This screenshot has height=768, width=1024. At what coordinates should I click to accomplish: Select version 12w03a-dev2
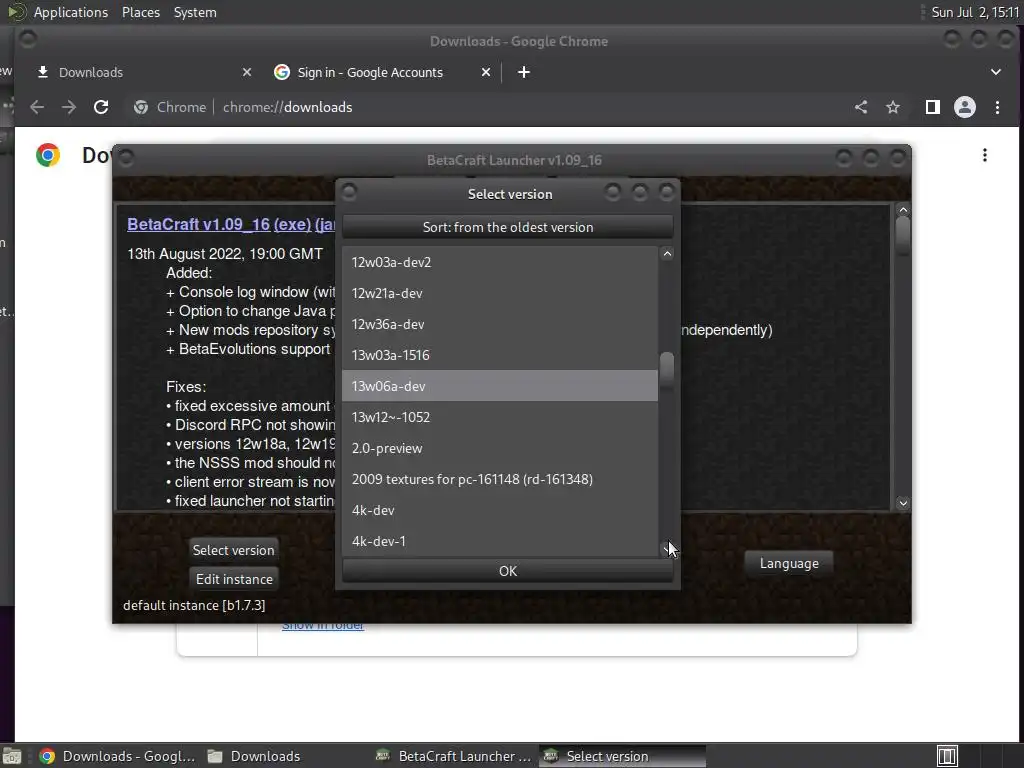[500, 262]
